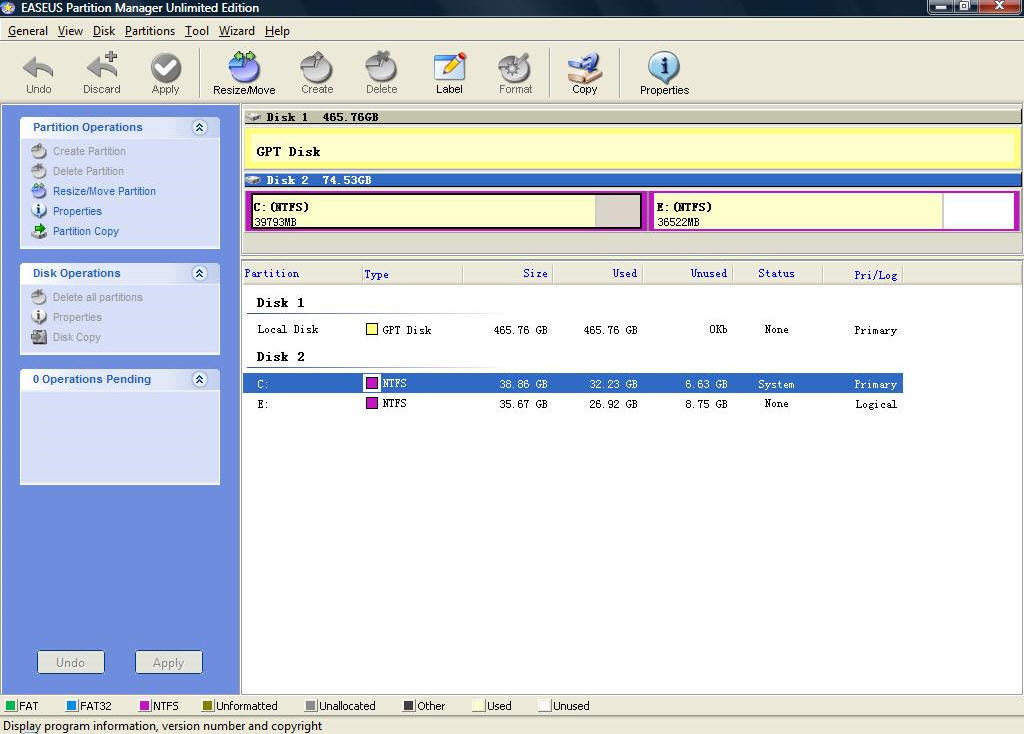The height and width of the screenshot is (734, 1024).
Task: Click GPT Disk yellow type swatch
Action: [372, 329]
